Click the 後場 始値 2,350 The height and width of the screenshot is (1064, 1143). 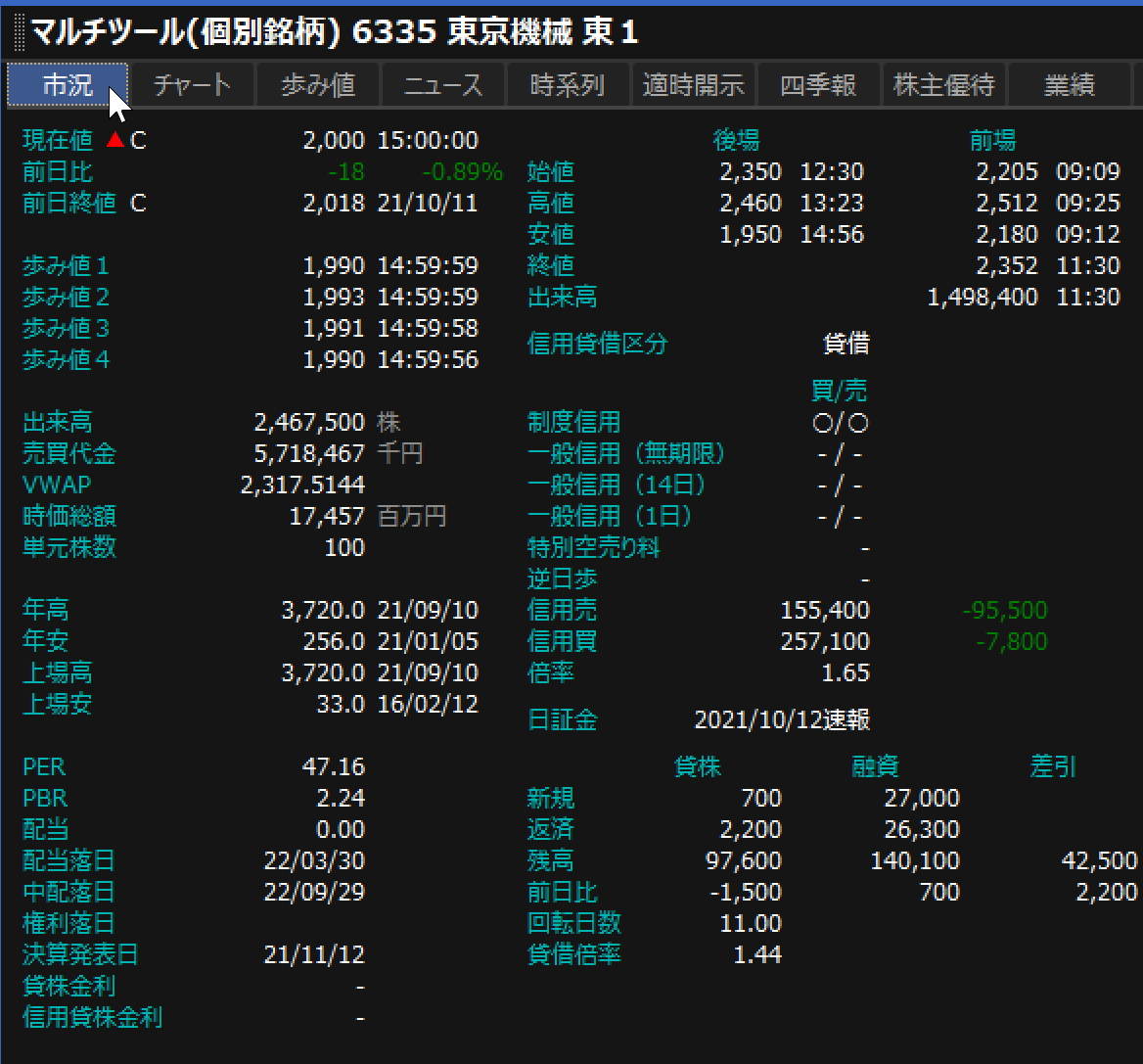(750, 171)
